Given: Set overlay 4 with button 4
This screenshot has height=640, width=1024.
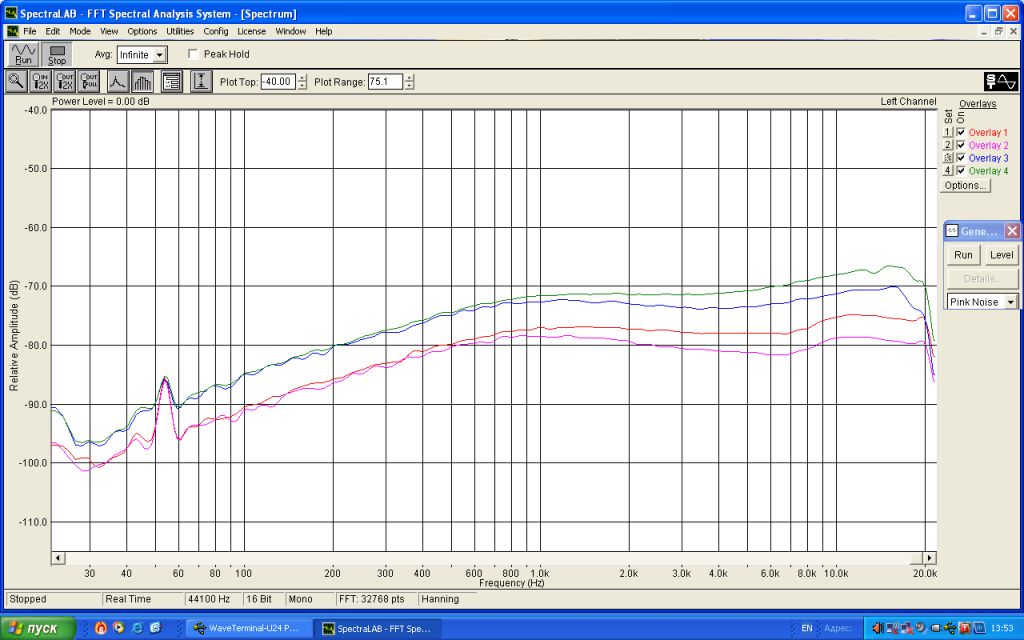Looking at the screenshot, I should [x=948, y=170].
